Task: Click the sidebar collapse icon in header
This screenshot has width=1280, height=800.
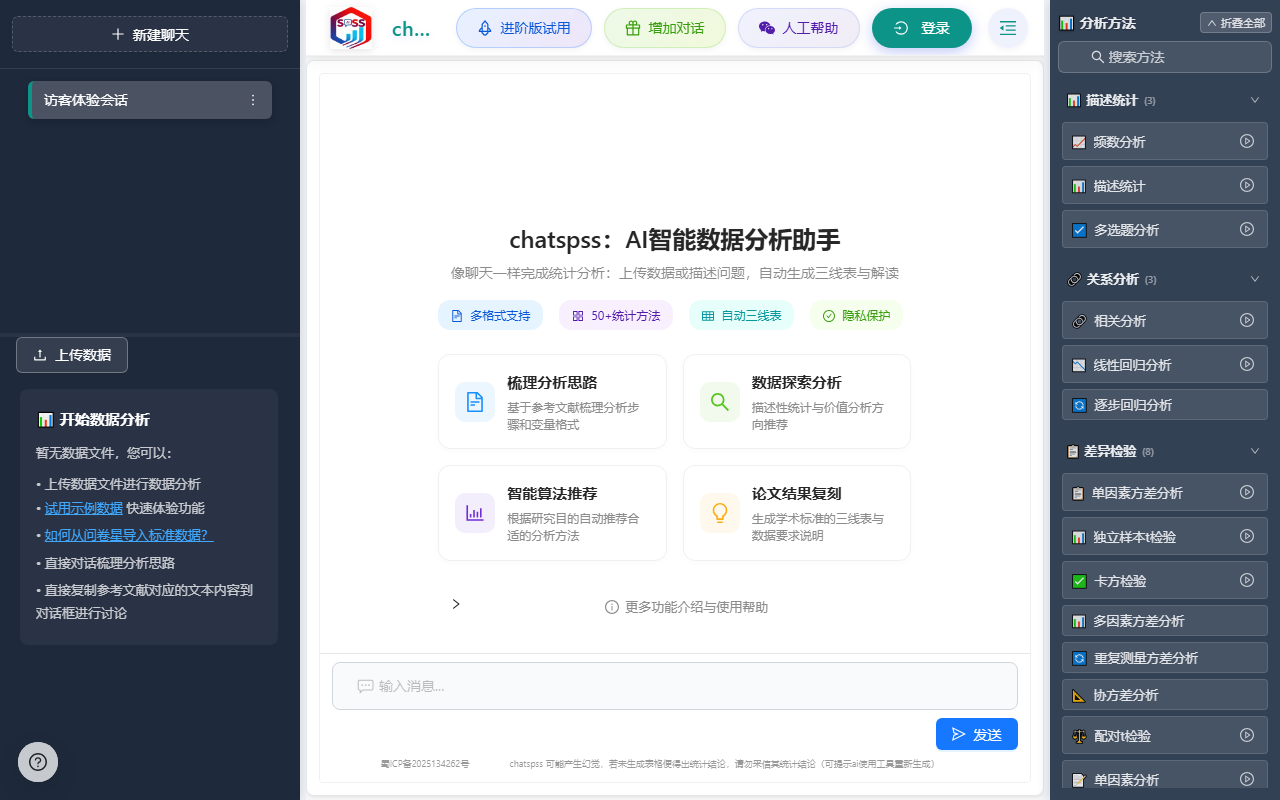Action: 1008,28
